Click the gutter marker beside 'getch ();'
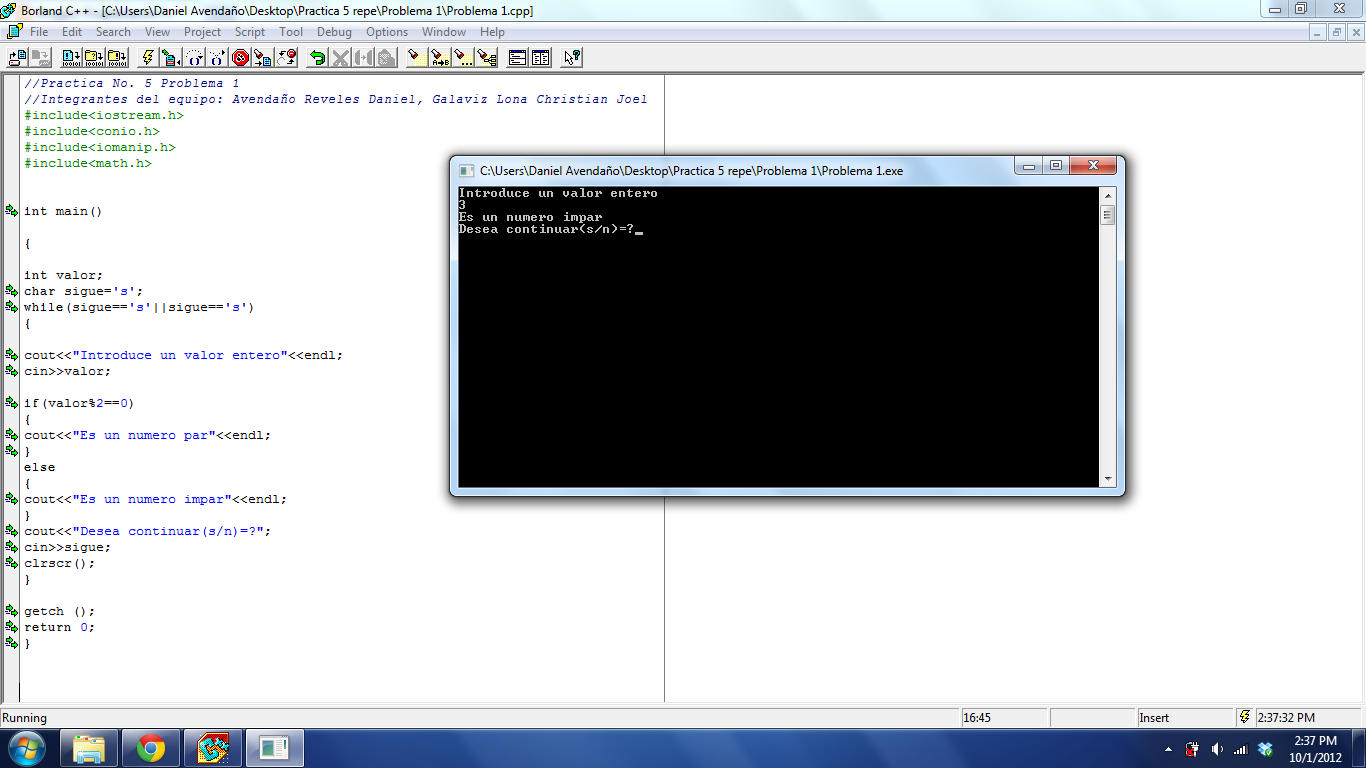1366x768 pixels. click(11, 611)
